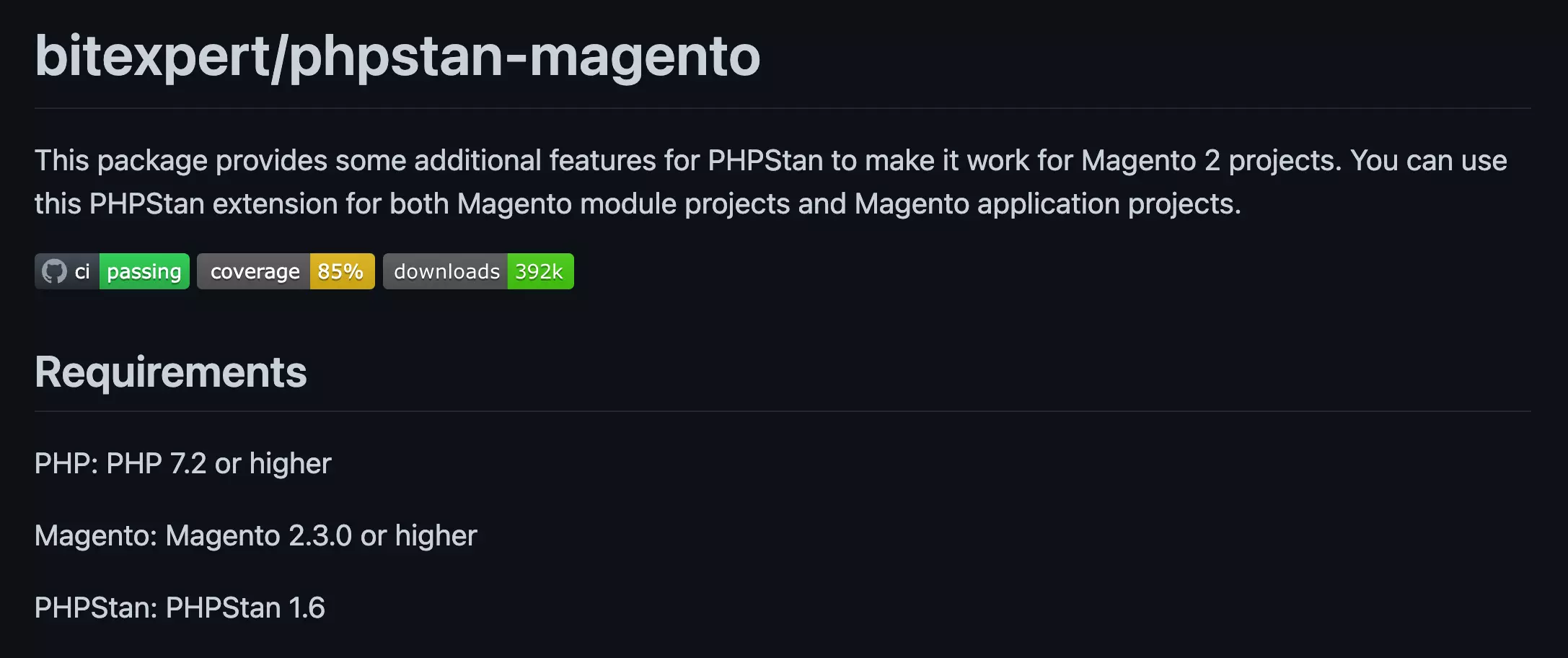Click the GitHub logo in the CI badge
Image resolution: width=1568 pixels, height=658 pixels.
[54, 271]
